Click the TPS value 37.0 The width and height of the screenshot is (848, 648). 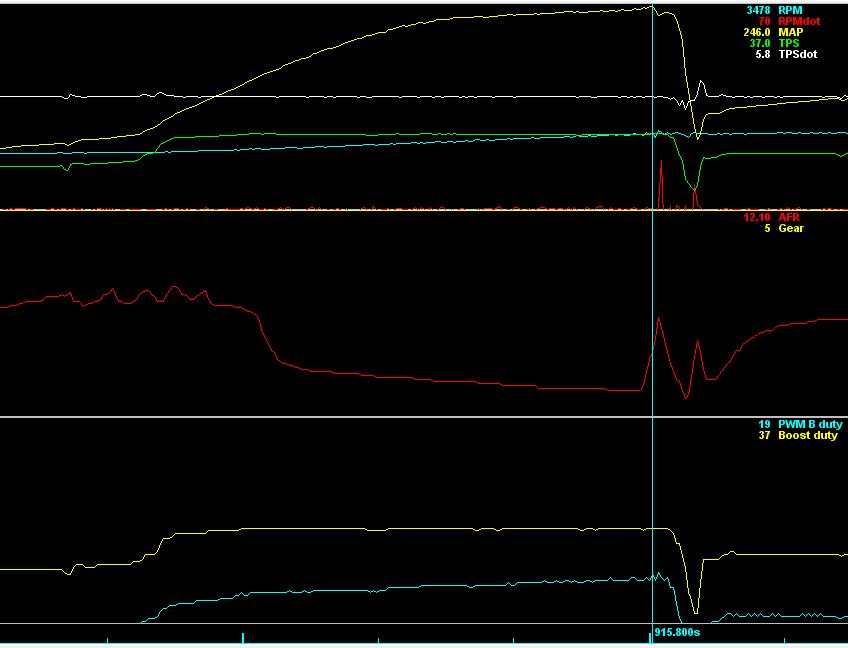(760, 43)
